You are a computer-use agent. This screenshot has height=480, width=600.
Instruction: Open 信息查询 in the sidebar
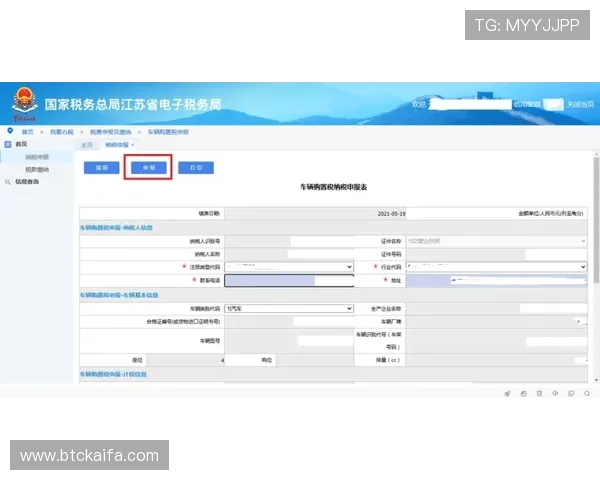coord(27,181)
